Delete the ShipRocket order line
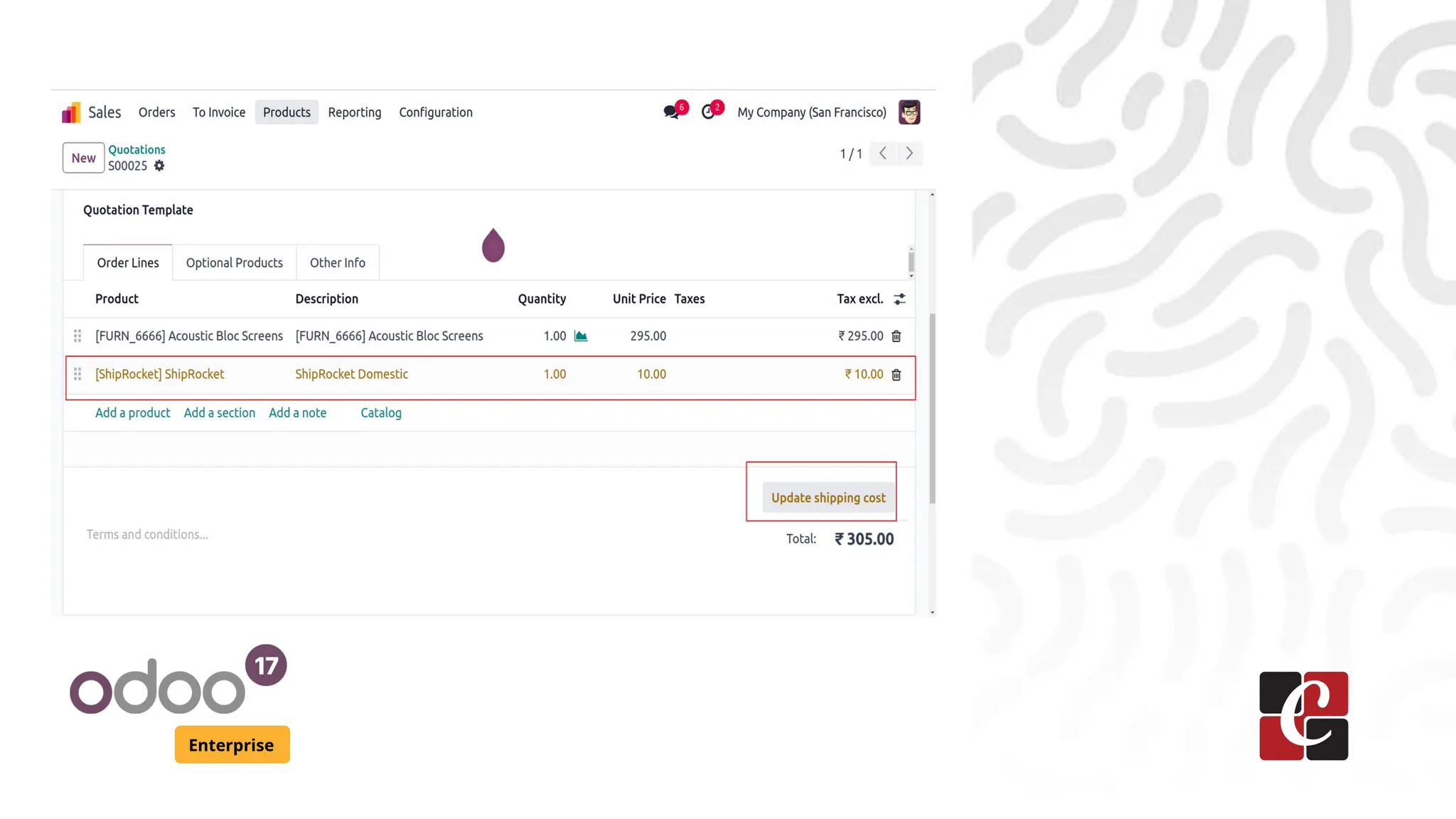The height and width of the screenshot is (819, 1456). point(896,375)
